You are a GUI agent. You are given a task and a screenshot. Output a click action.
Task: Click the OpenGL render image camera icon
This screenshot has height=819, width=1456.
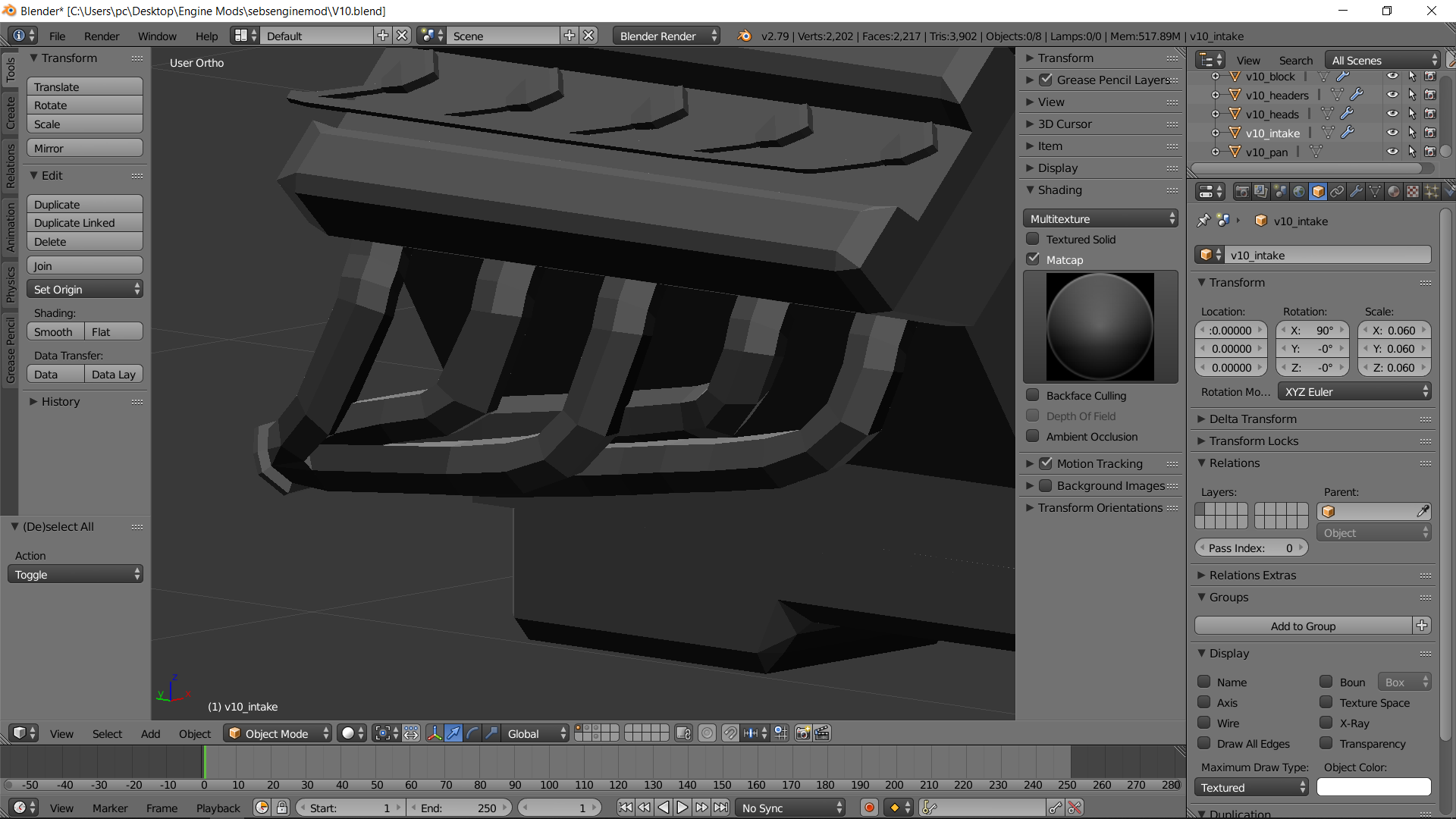[x=802, y=733]
